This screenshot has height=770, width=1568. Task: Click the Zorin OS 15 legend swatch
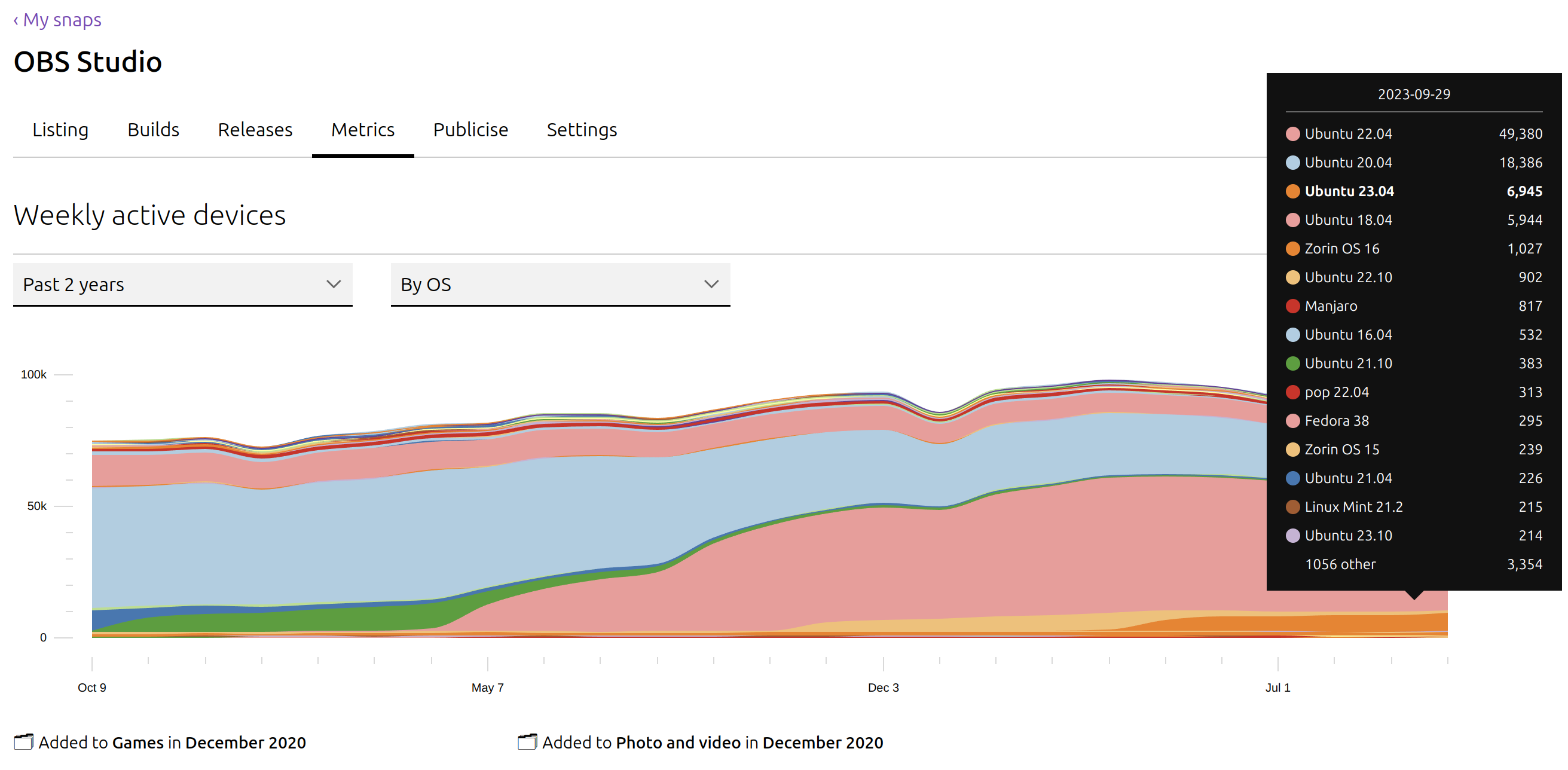coord(1293,449)
